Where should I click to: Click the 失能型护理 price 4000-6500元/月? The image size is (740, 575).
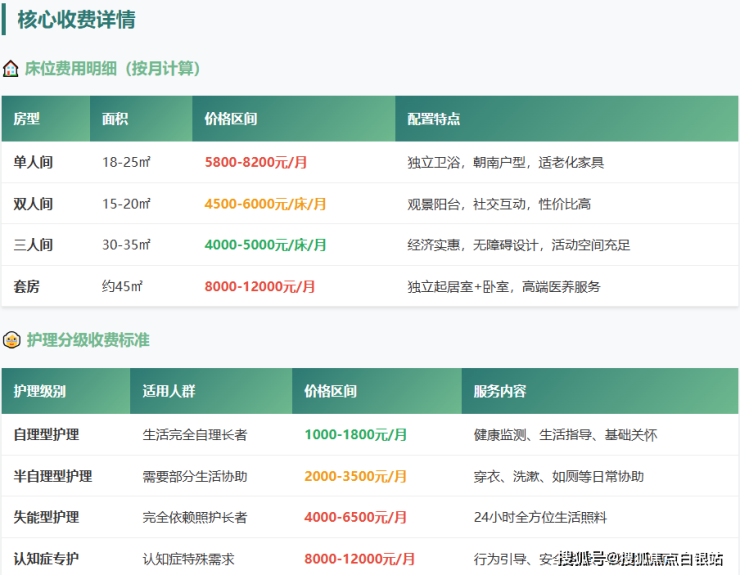355,518
